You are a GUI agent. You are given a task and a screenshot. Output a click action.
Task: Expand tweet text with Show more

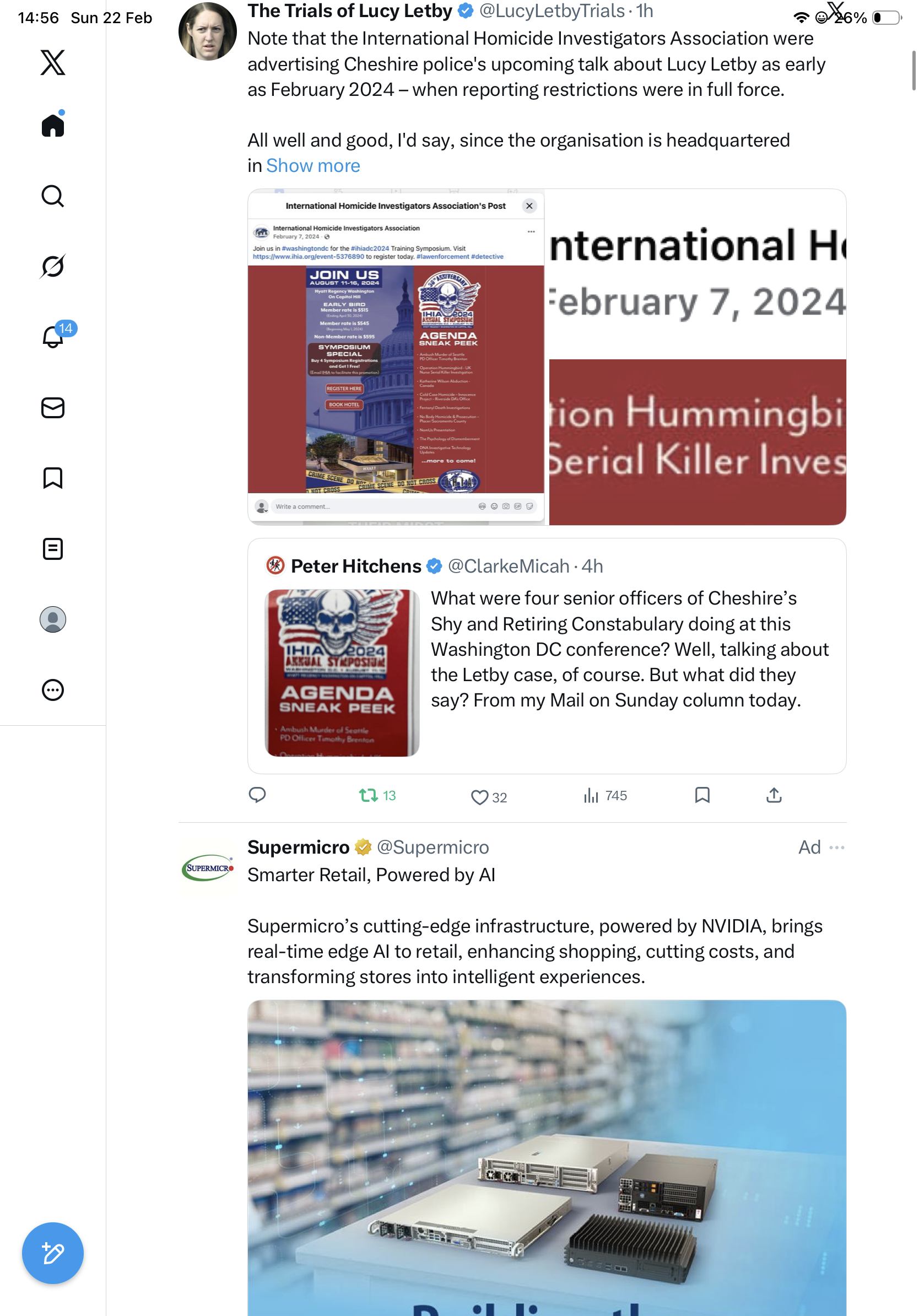point(313,166)
